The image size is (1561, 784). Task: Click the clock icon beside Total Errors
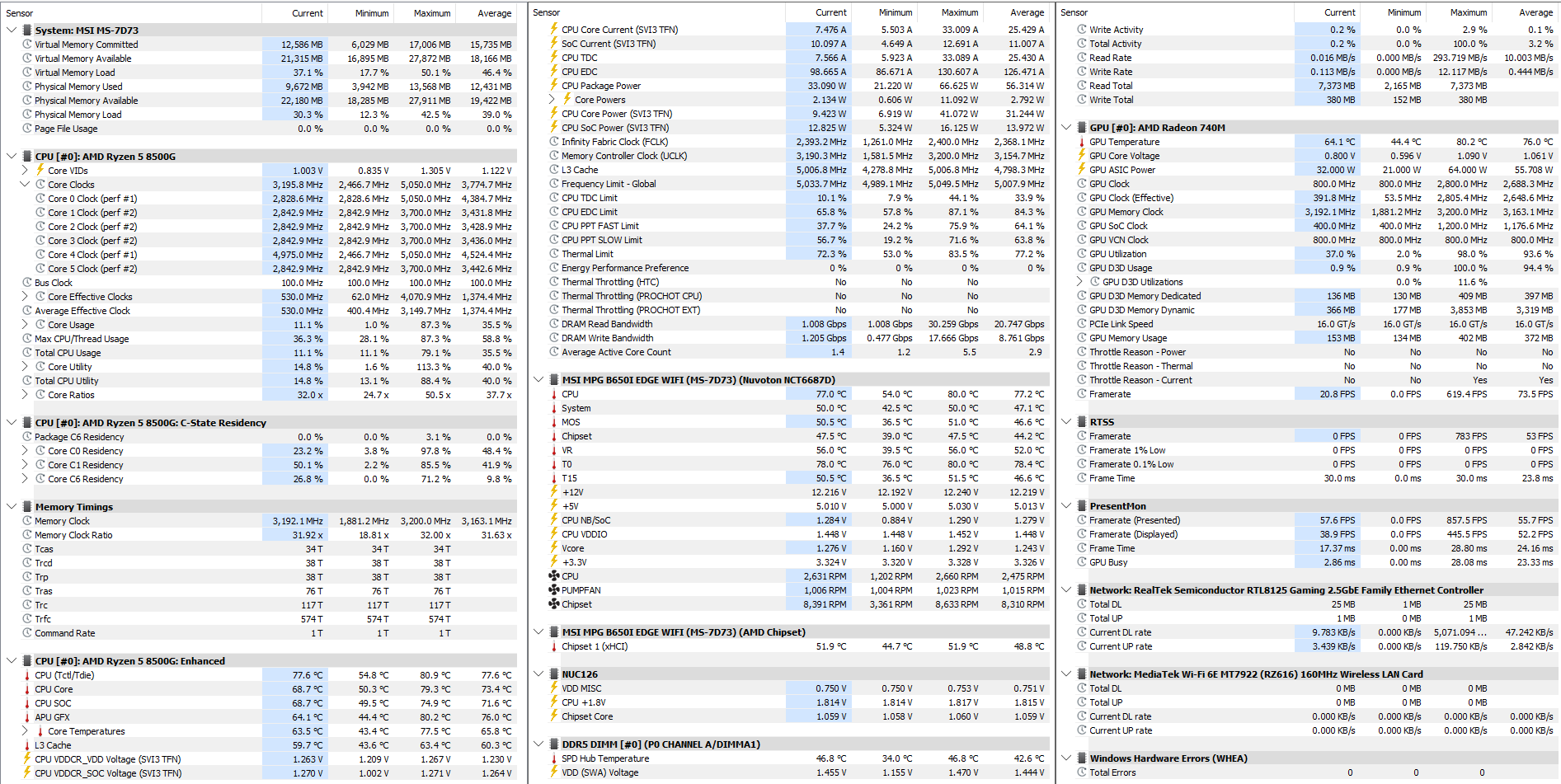pos(1082,772)
